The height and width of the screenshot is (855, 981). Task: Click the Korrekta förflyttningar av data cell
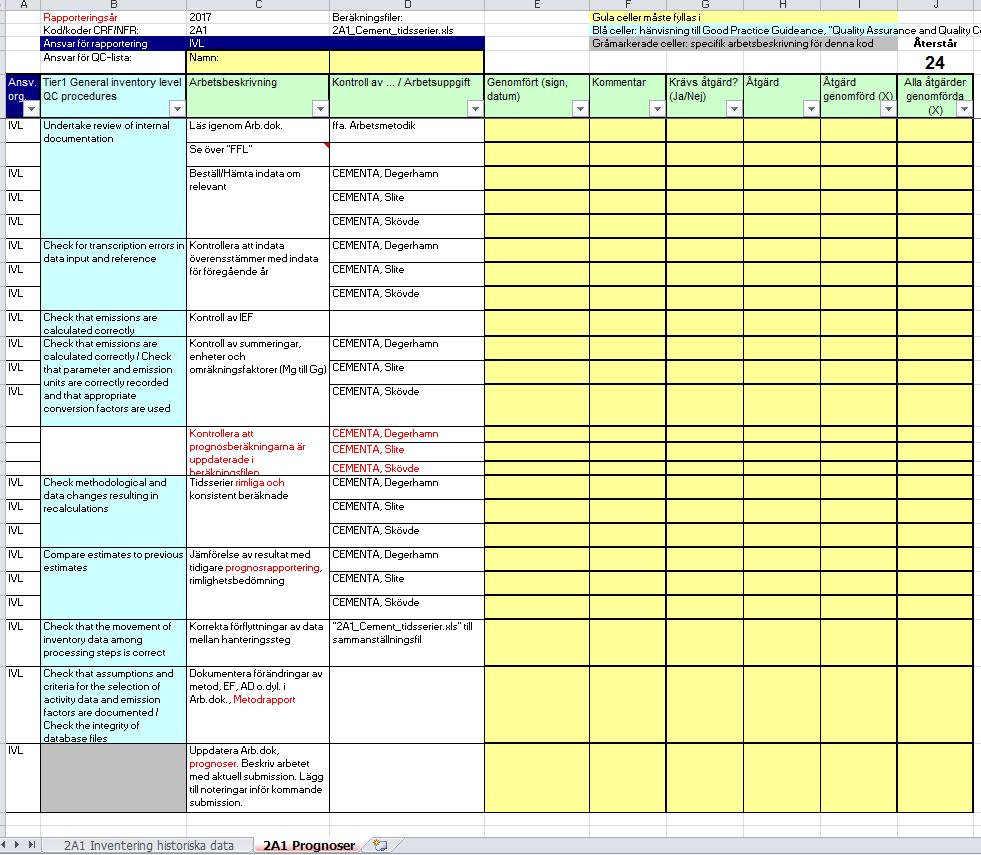(x=258, y=642)
